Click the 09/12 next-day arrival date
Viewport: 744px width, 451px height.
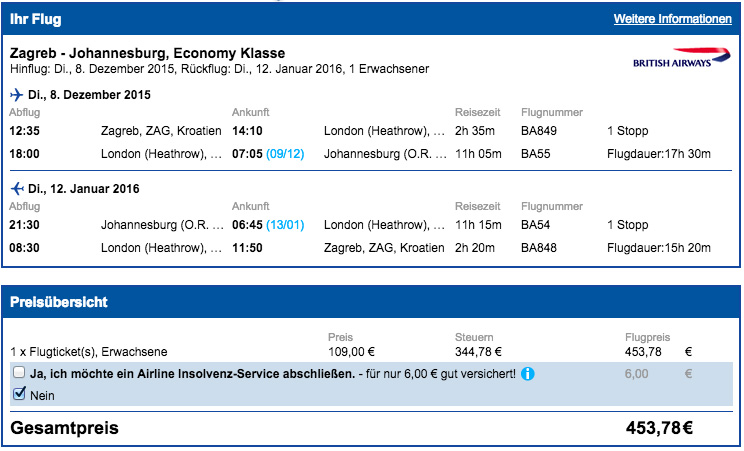284,154
